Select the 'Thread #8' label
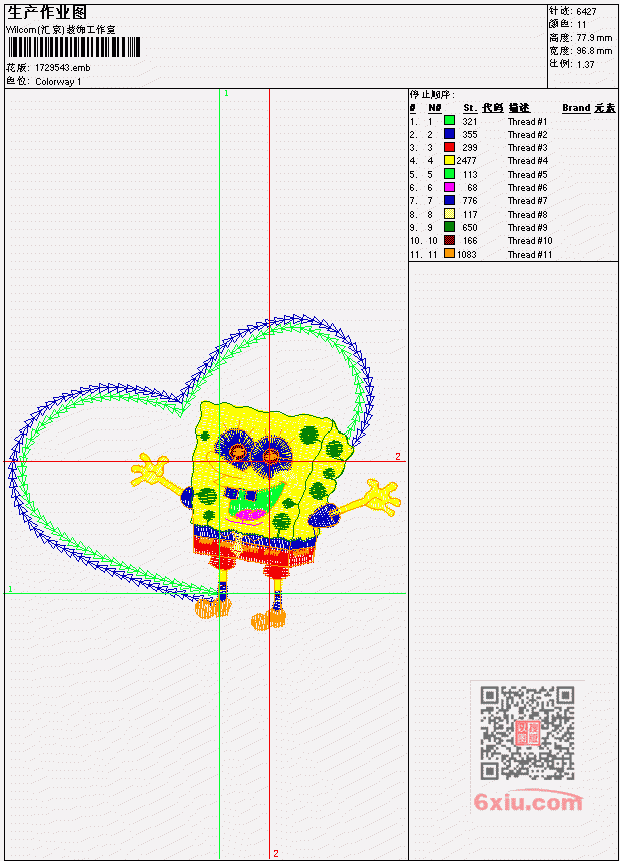This screenshot has height=861, width=620. click(x=527, y=215)
